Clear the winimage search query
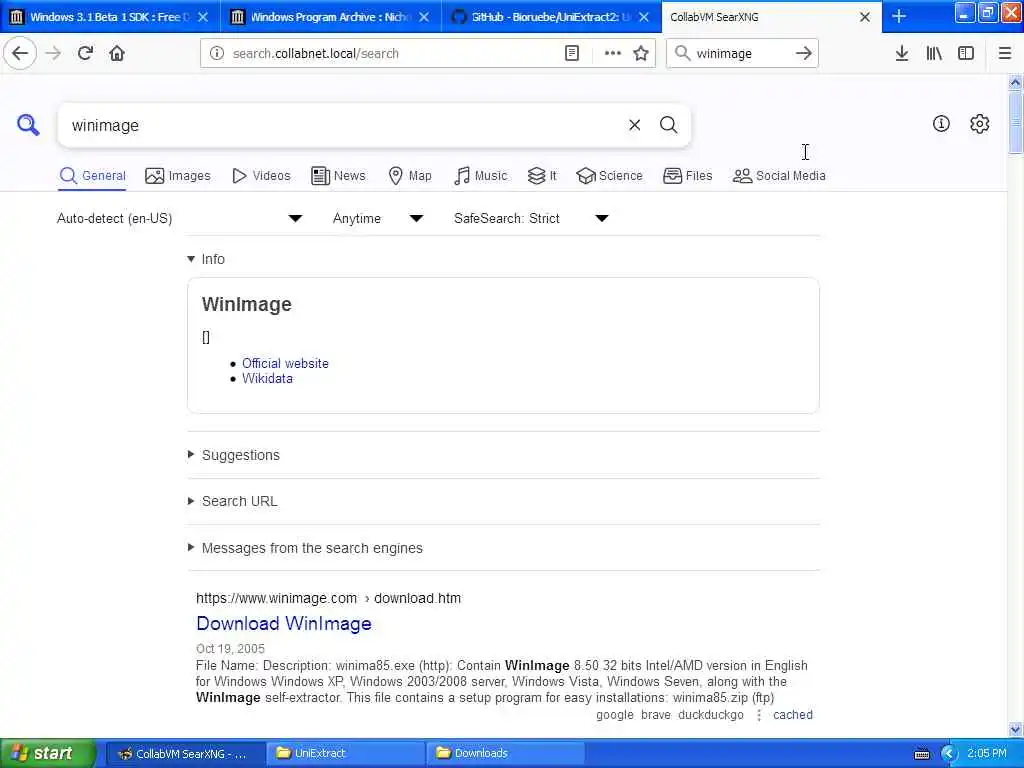 click(x=634, y=125)
